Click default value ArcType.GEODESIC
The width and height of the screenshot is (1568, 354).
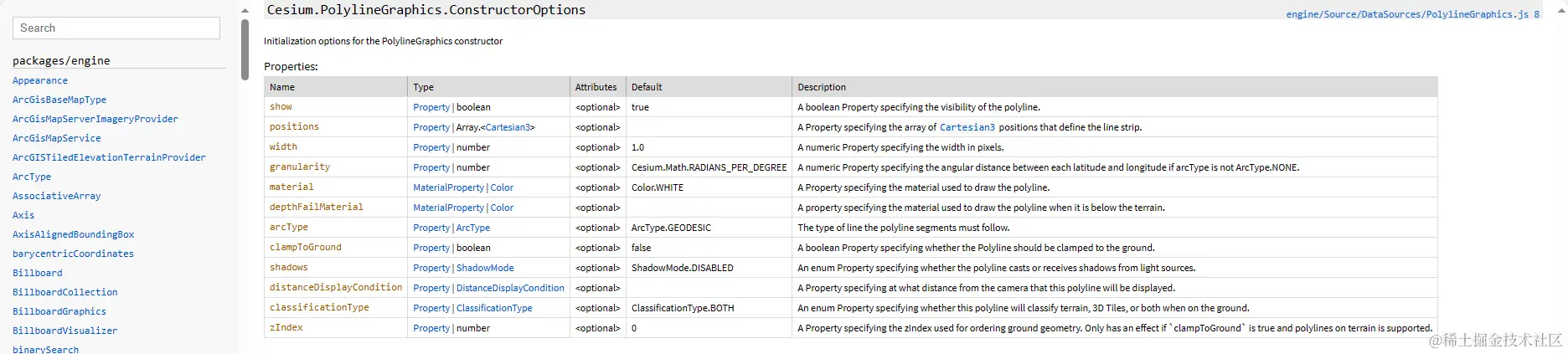tap(671, 228)
